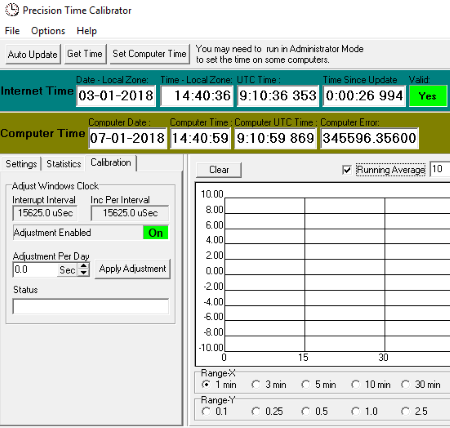Click the Auto Update button
The width and height of the screenshot is (450, 428).
click(33, 54)
